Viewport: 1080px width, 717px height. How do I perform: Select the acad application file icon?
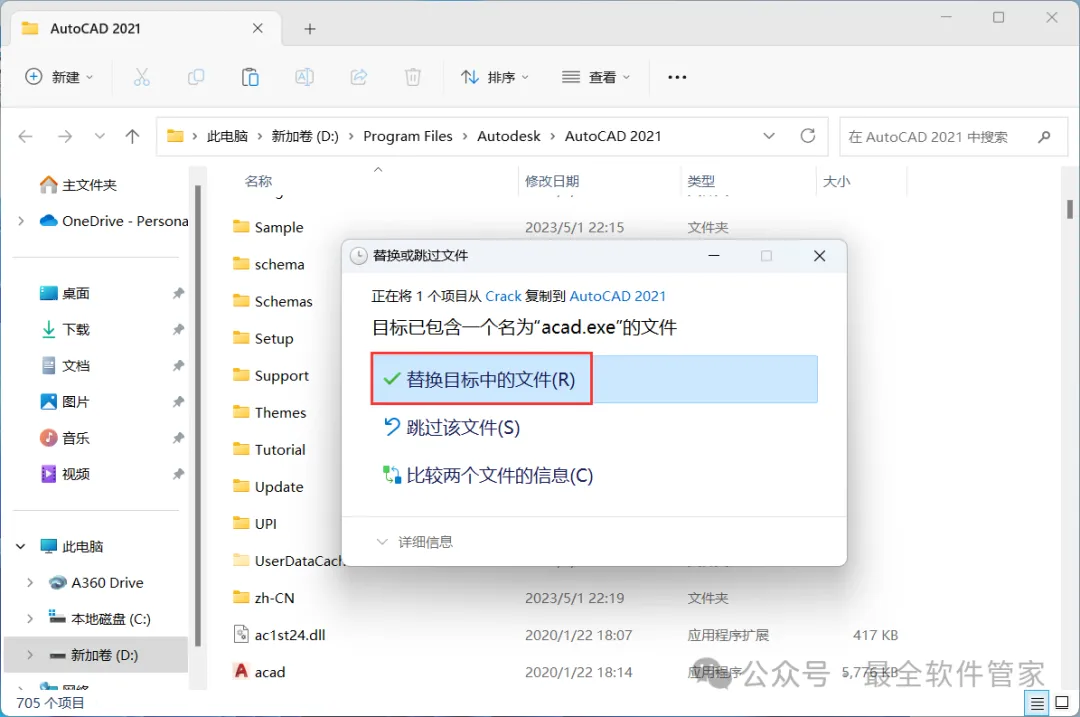tap(241, 671)
